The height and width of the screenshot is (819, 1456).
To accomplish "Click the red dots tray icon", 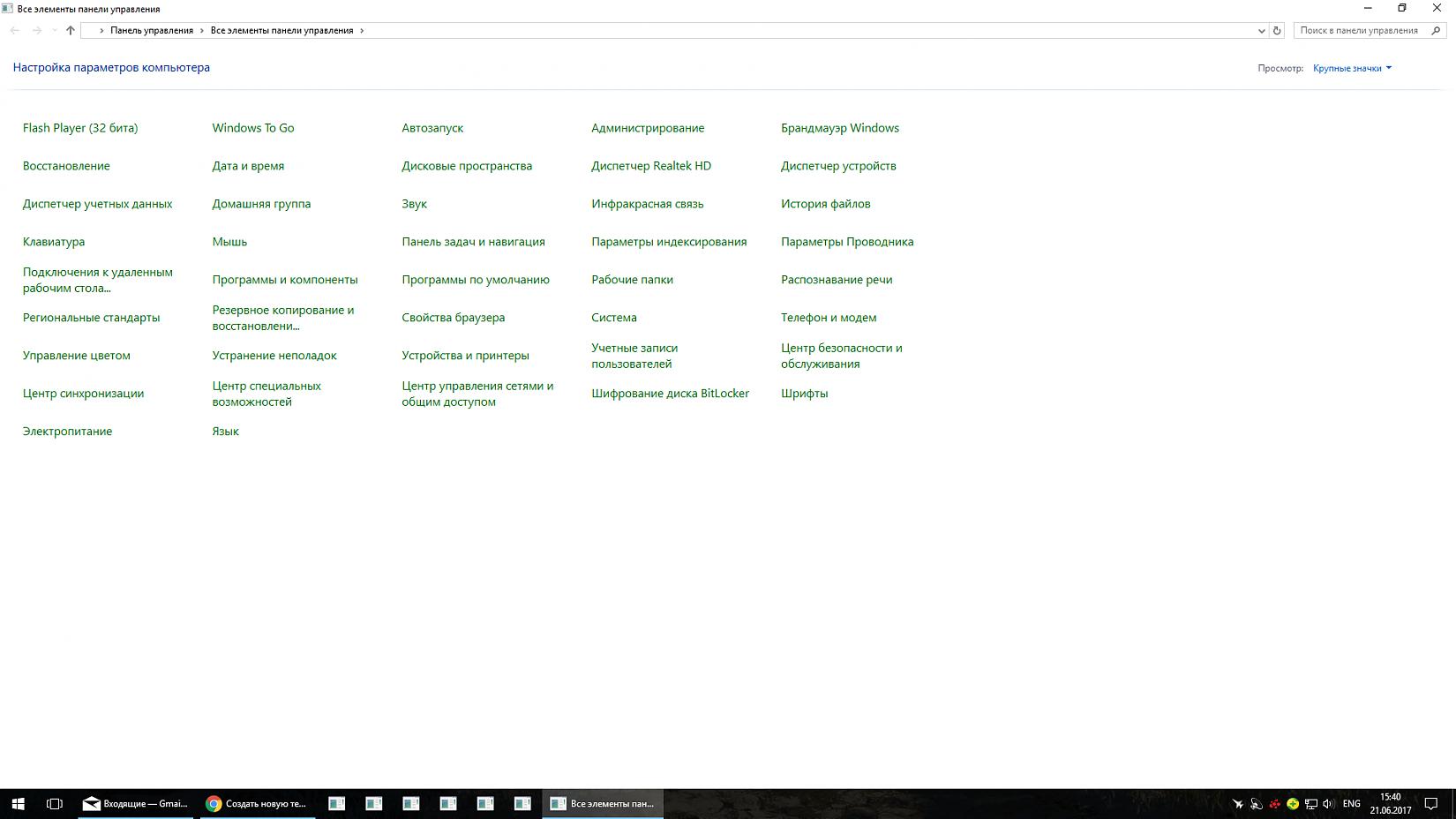I will click(1275, 804).
